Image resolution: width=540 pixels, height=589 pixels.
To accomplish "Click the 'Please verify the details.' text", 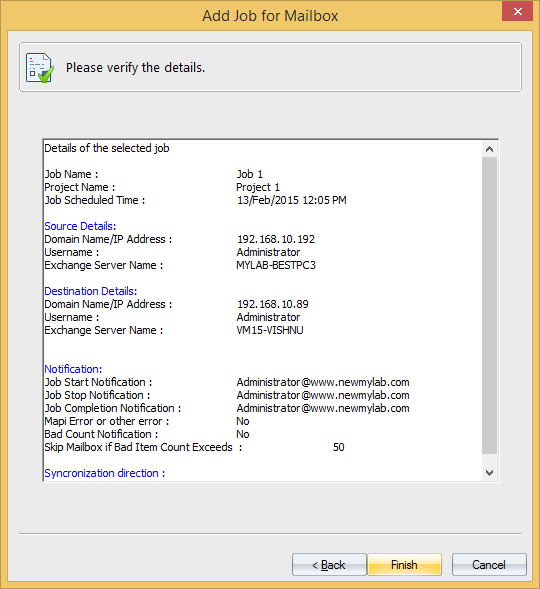I will pyautogui.click(x=136, y=68).
